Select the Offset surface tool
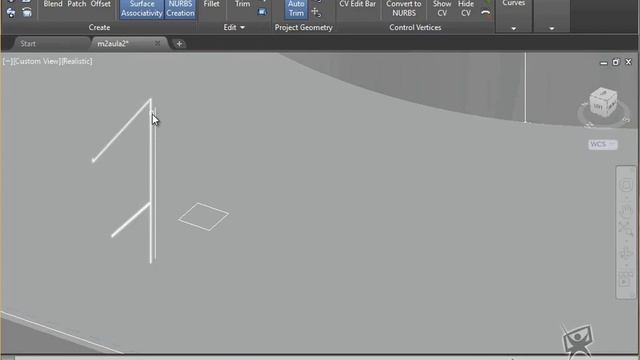This screenshot has height=360, width=640. (100, 4)
